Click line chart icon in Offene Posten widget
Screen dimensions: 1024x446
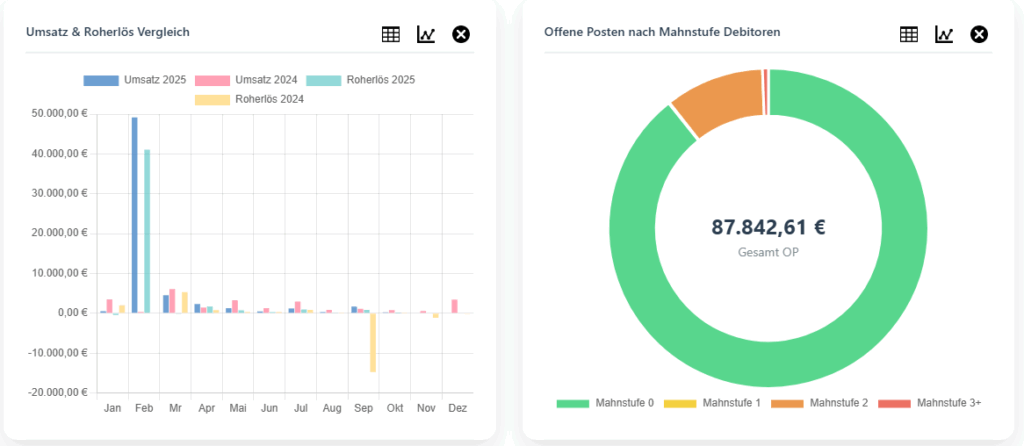click(x=944, y=35)
